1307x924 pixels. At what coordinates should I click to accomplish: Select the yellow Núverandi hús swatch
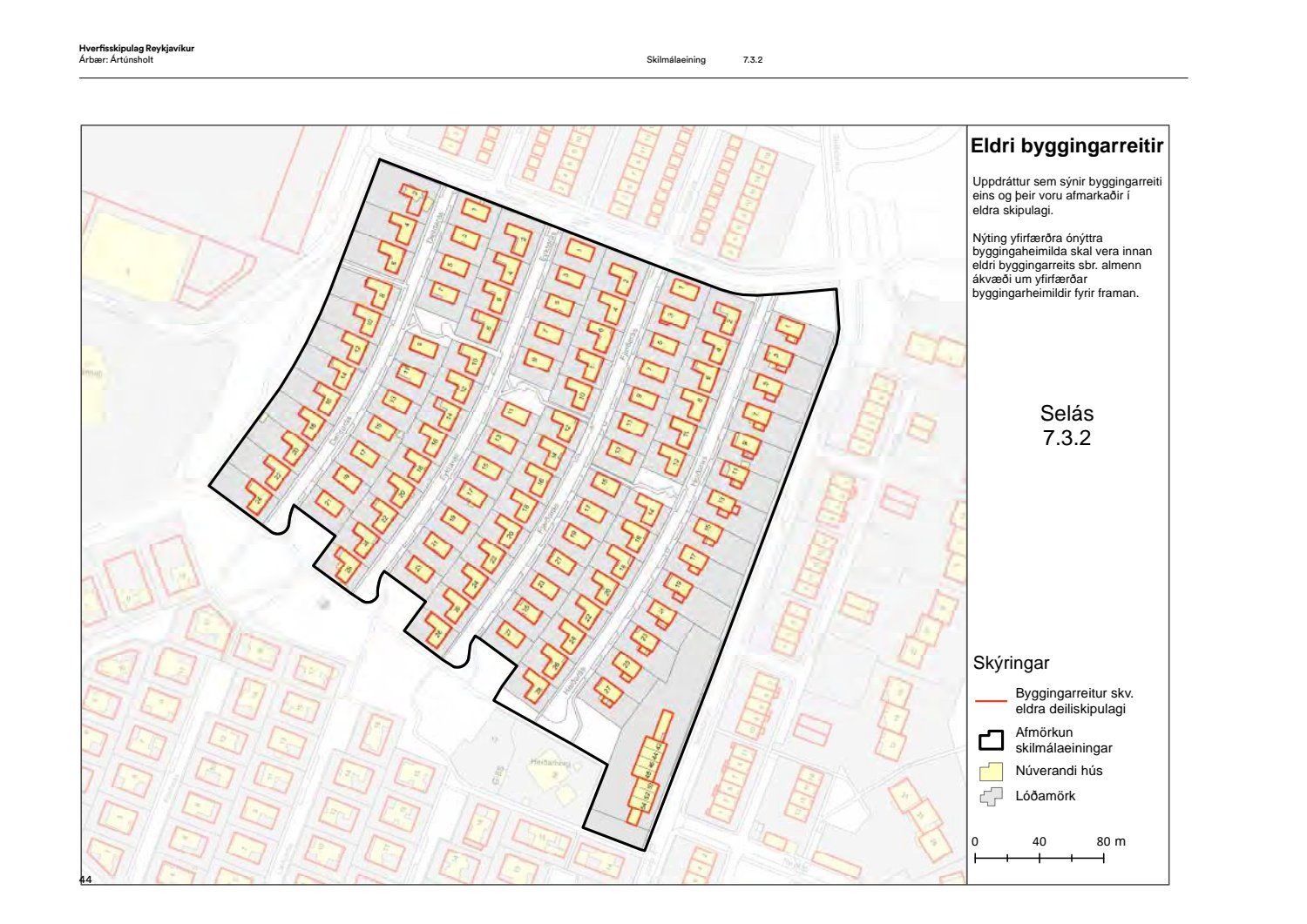click(991, 771)
